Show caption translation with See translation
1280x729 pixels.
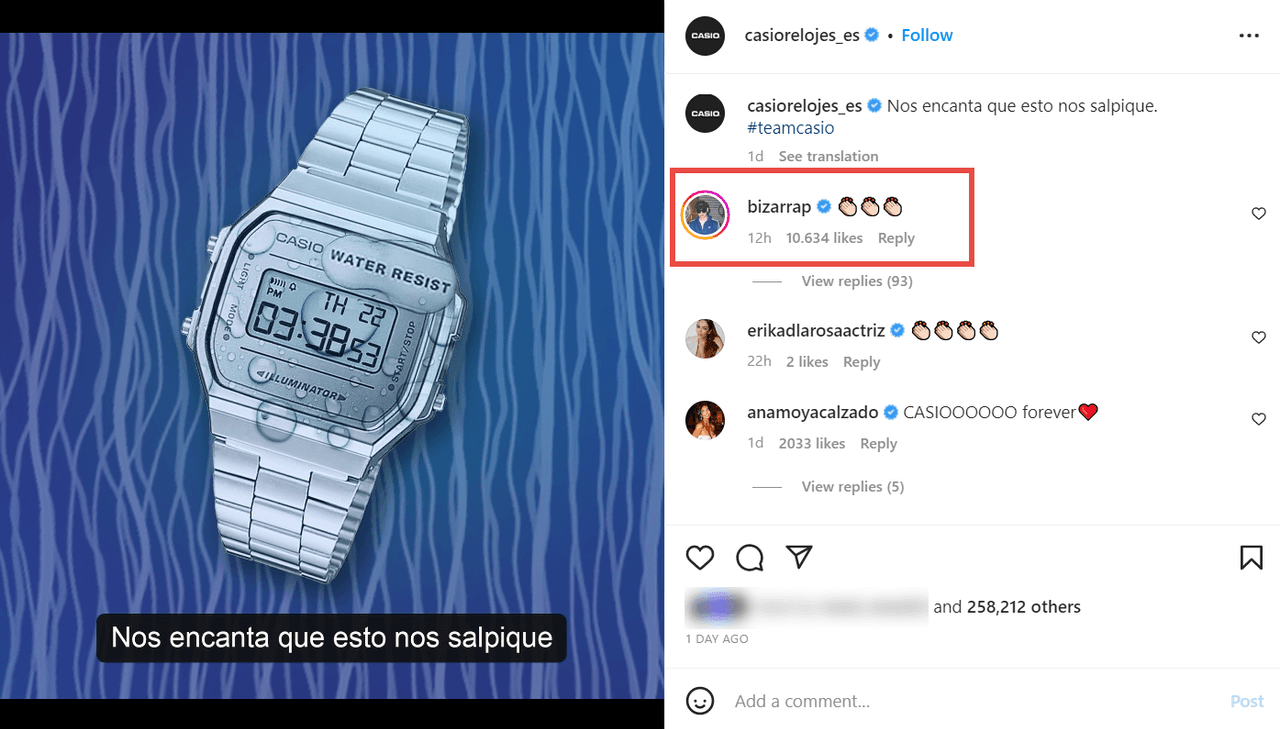tap(828, 156)
